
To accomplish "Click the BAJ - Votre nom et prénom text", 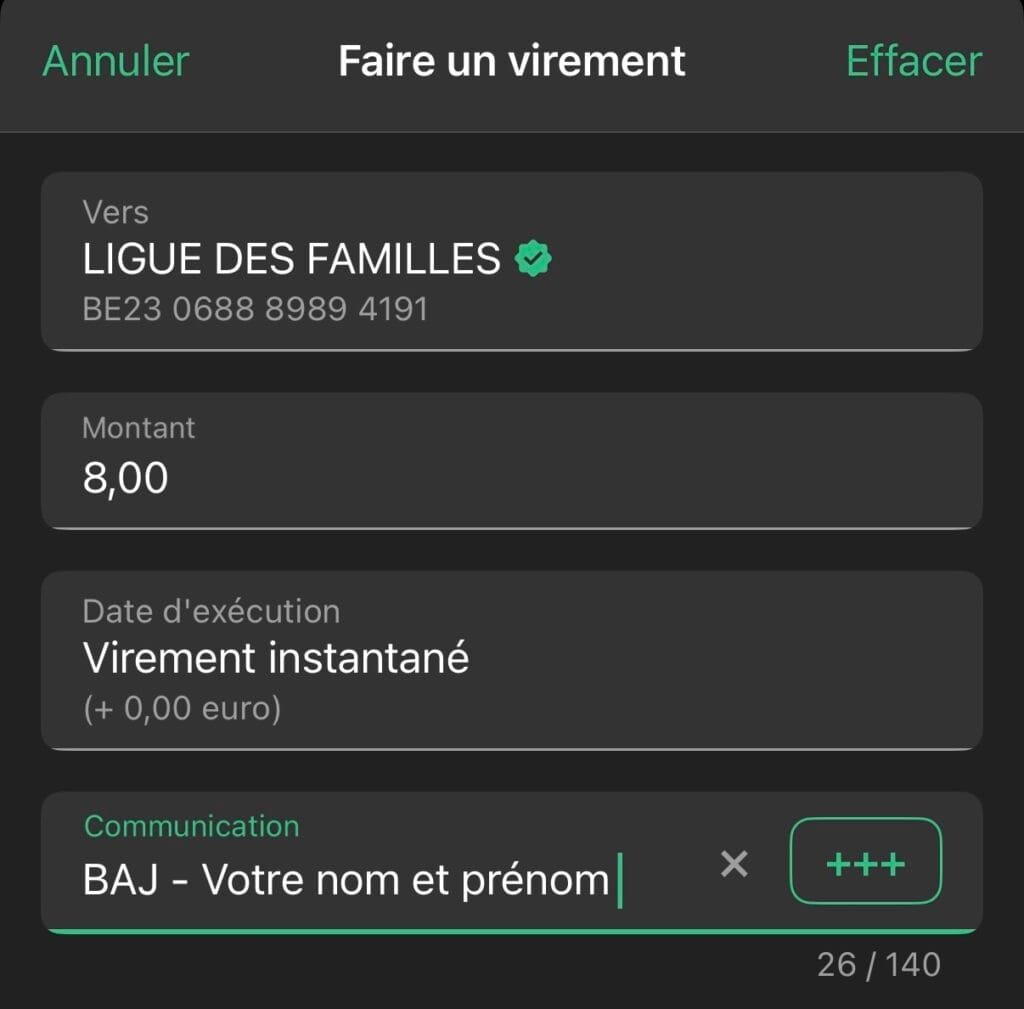I will click(346, 881).
